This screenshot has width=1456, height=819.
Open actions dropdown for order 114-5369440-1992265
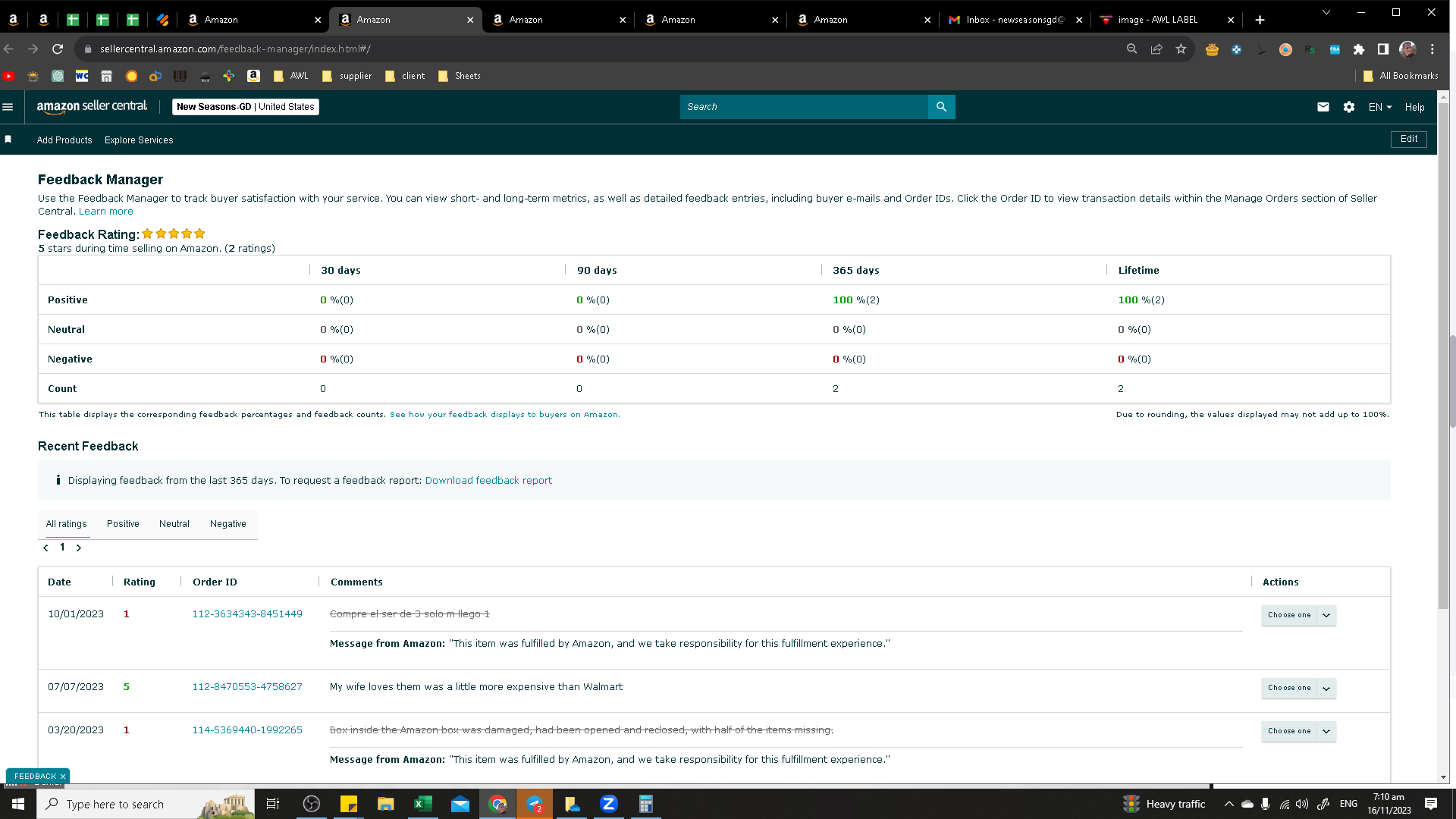click(x=1298, y=731)
